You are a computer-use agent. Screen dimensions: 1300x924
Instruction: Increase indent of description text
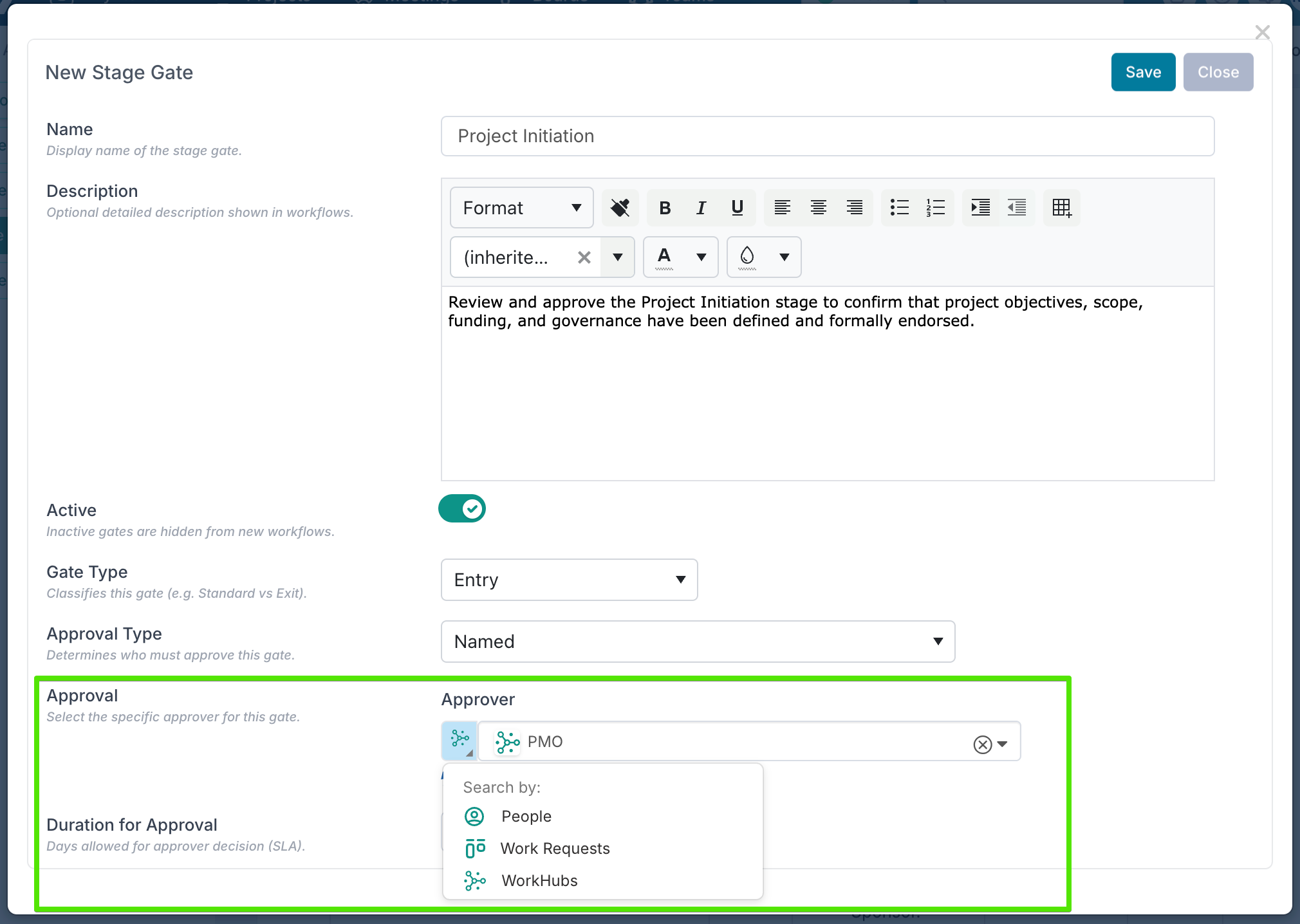980,208
